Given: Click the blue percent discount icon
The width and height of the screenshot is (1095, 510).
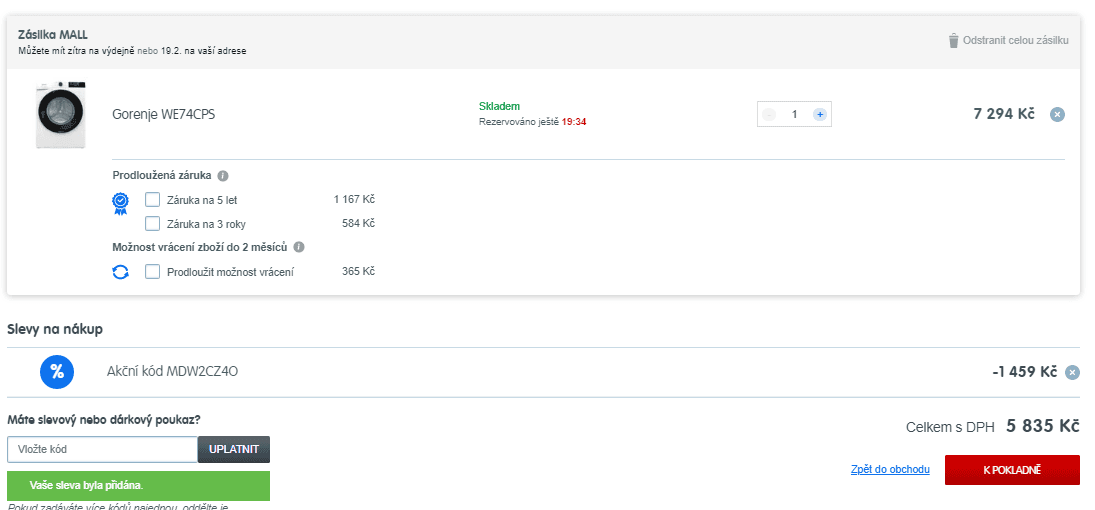Looking at the screenshot, I should coord(57,372).
